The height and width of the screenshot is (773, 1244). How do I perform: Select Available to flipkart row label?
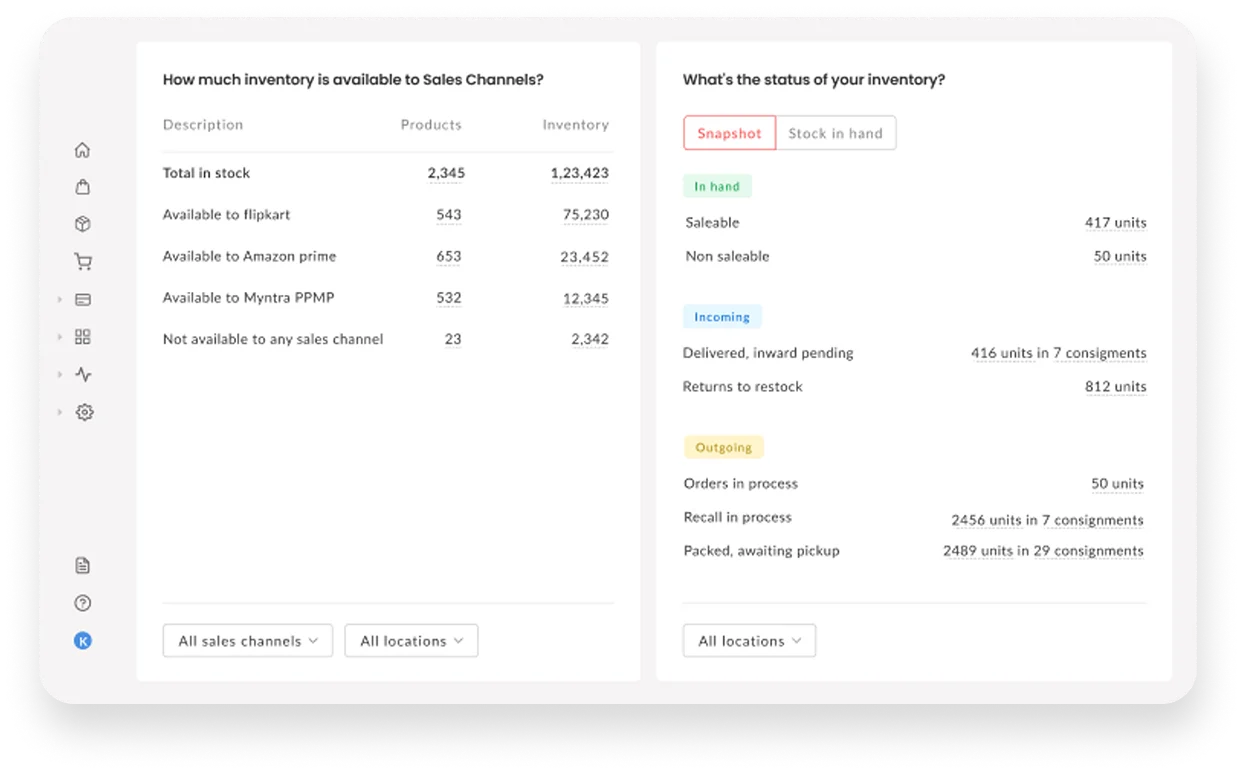226,215
